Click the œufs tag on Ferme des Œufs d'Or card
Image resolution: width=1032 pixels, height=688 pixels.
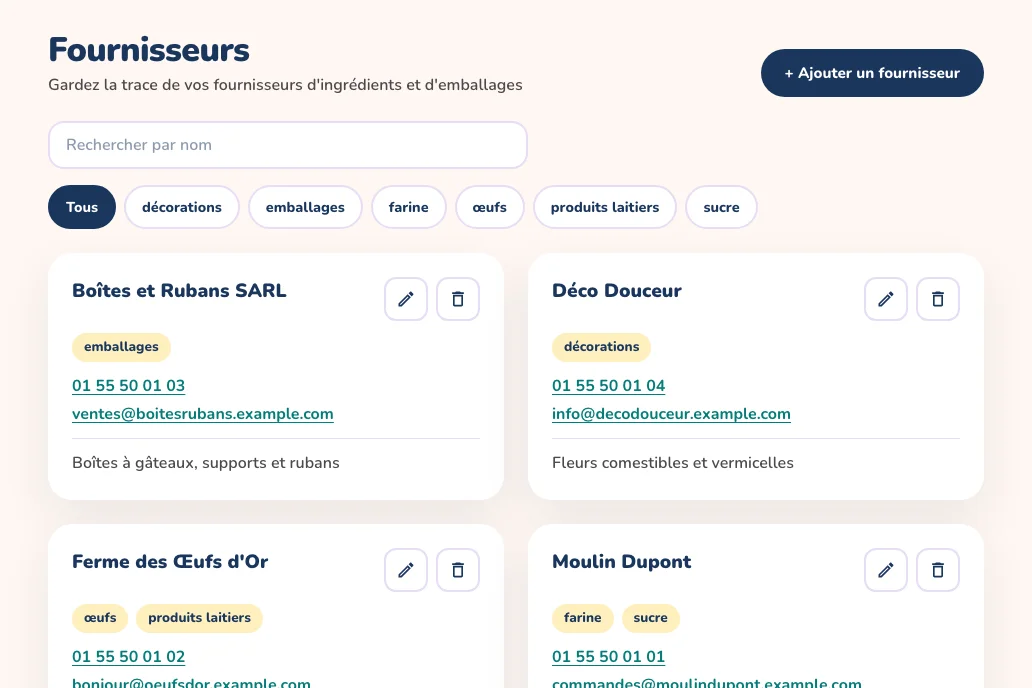[x=100, y=618]
